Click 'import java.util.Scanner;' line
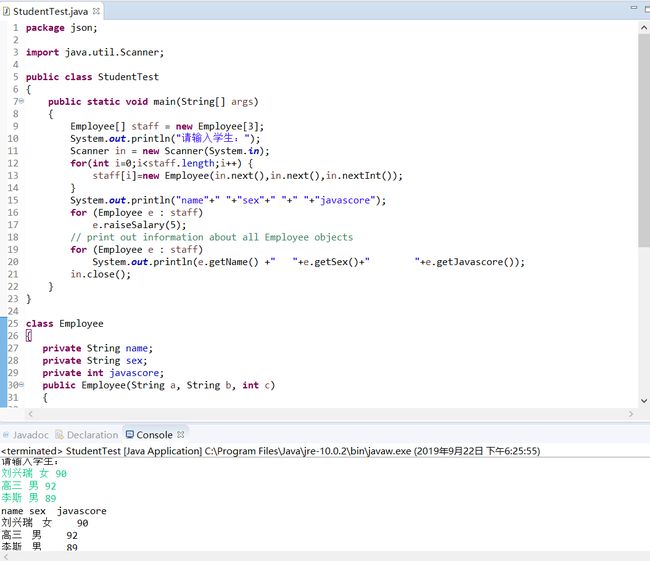 [x=95, y=52]
